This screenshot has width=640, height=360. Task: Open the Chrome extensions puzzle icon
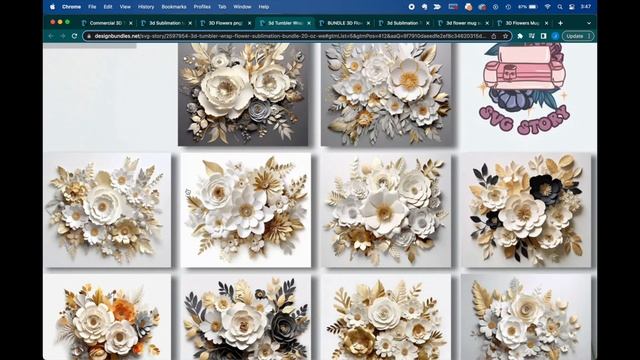click(520, 36)
